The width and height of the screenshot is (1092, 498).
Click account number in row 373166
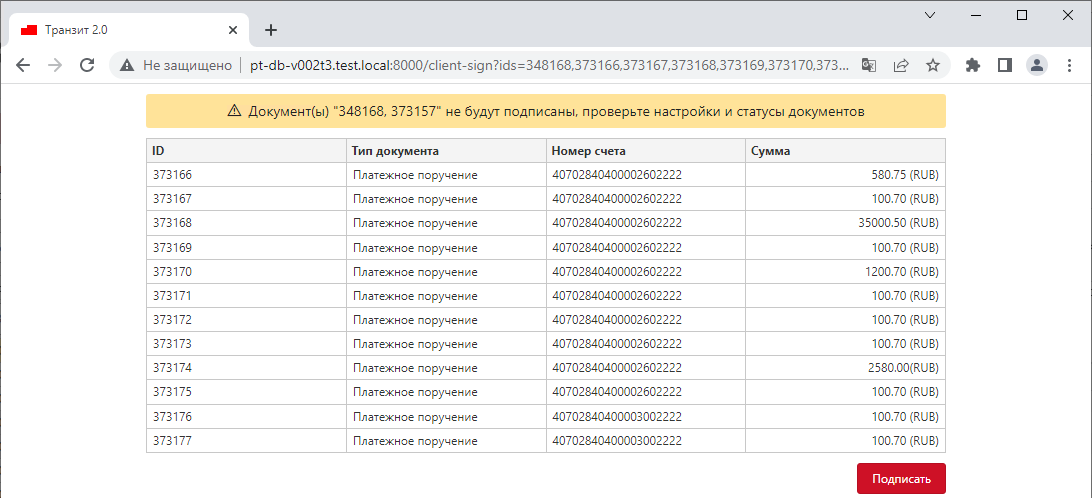646,175
